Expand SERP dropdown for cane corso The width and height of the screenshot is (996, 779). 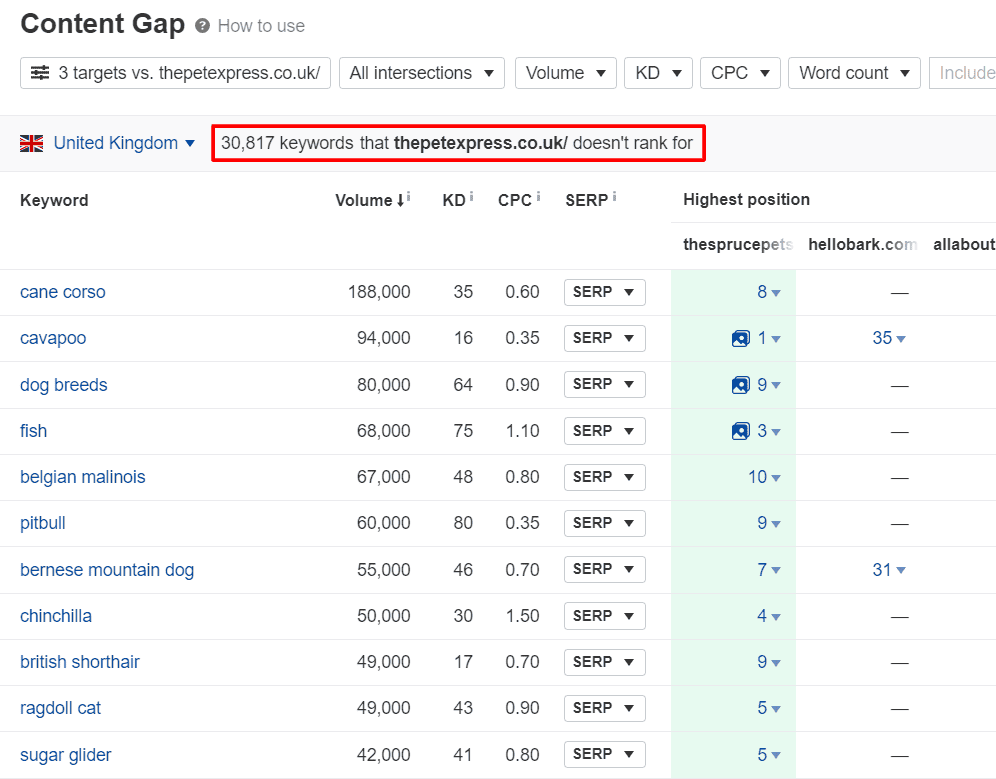(605, 292)
